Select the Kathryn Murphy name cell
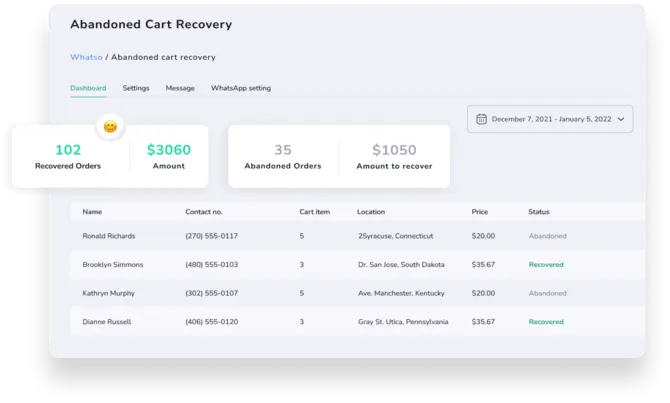Image resolution: width=670 pixels, height=403 pixels. point(109,293)
